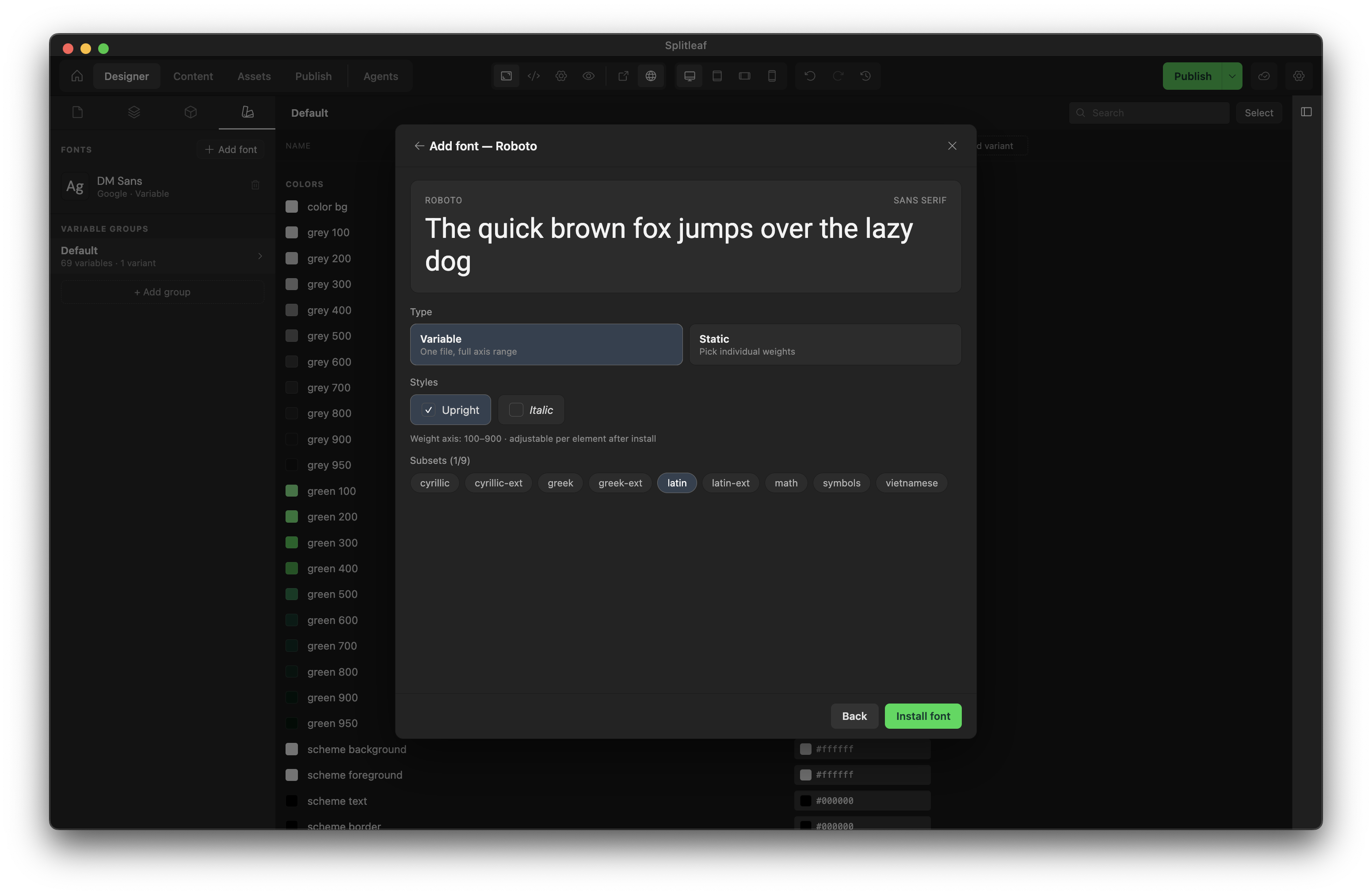The image size is (1372, 895).
Task: Select mobile phone viewport icon
Action: [772, 76]
